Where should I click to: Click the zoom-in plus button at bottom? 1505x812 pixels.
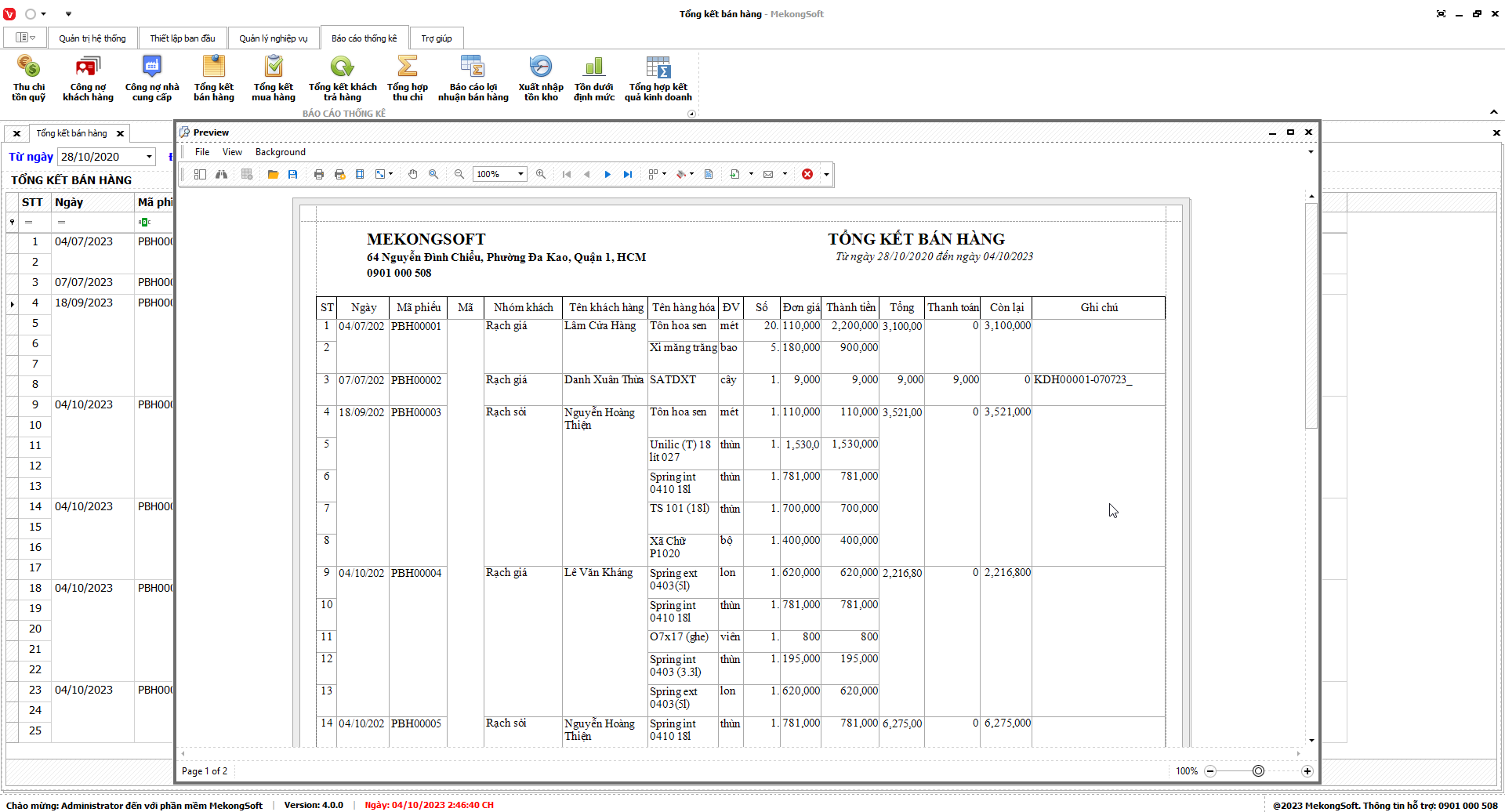[1307, 771]
